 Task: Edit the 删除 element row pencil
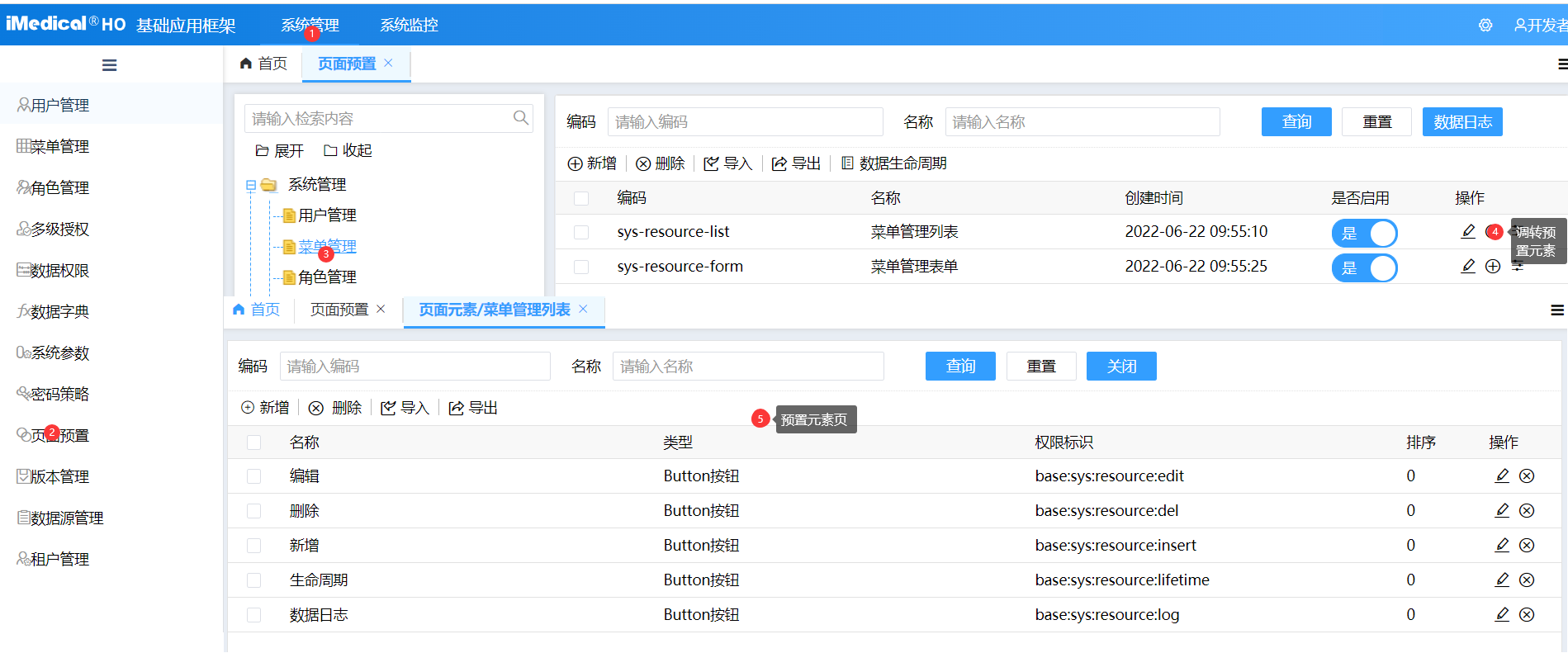[1502, 511]
